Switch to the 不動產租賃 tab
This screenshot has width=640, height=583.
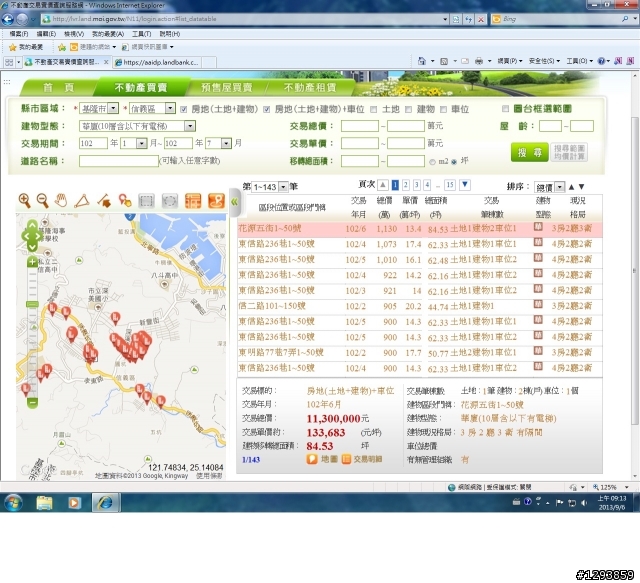[310, 87]
